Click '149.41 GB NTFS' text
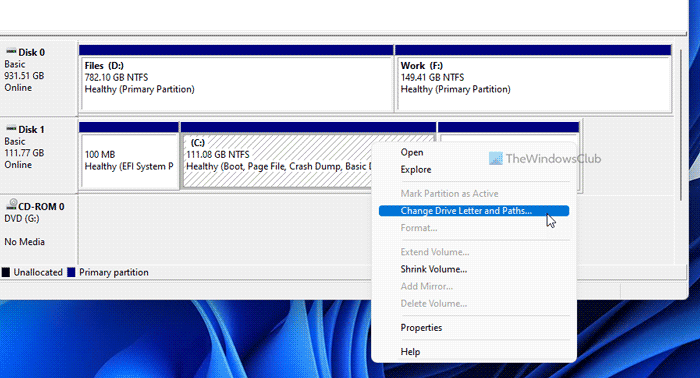 pyautogui.click(x=432, y=78)
